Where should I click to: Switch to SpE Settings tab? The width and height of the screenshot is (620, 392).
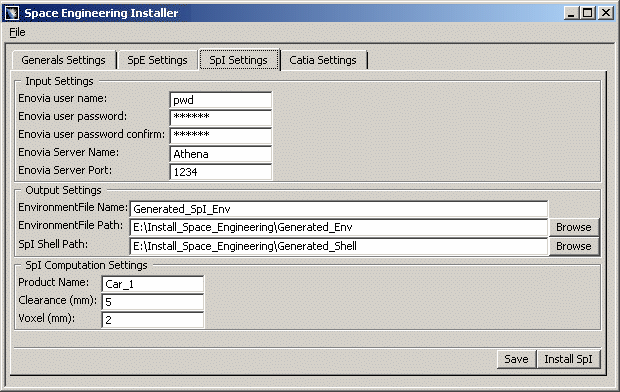click(157, 60)
